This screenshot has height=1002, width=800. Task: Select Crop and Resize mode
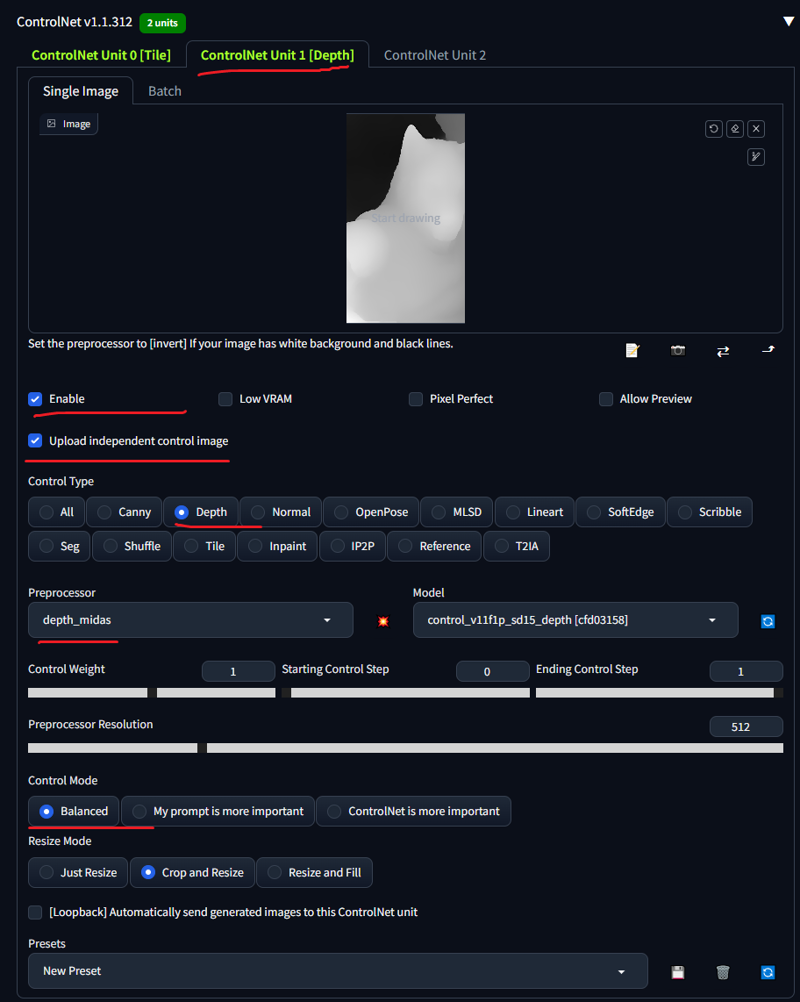point(192,872)
